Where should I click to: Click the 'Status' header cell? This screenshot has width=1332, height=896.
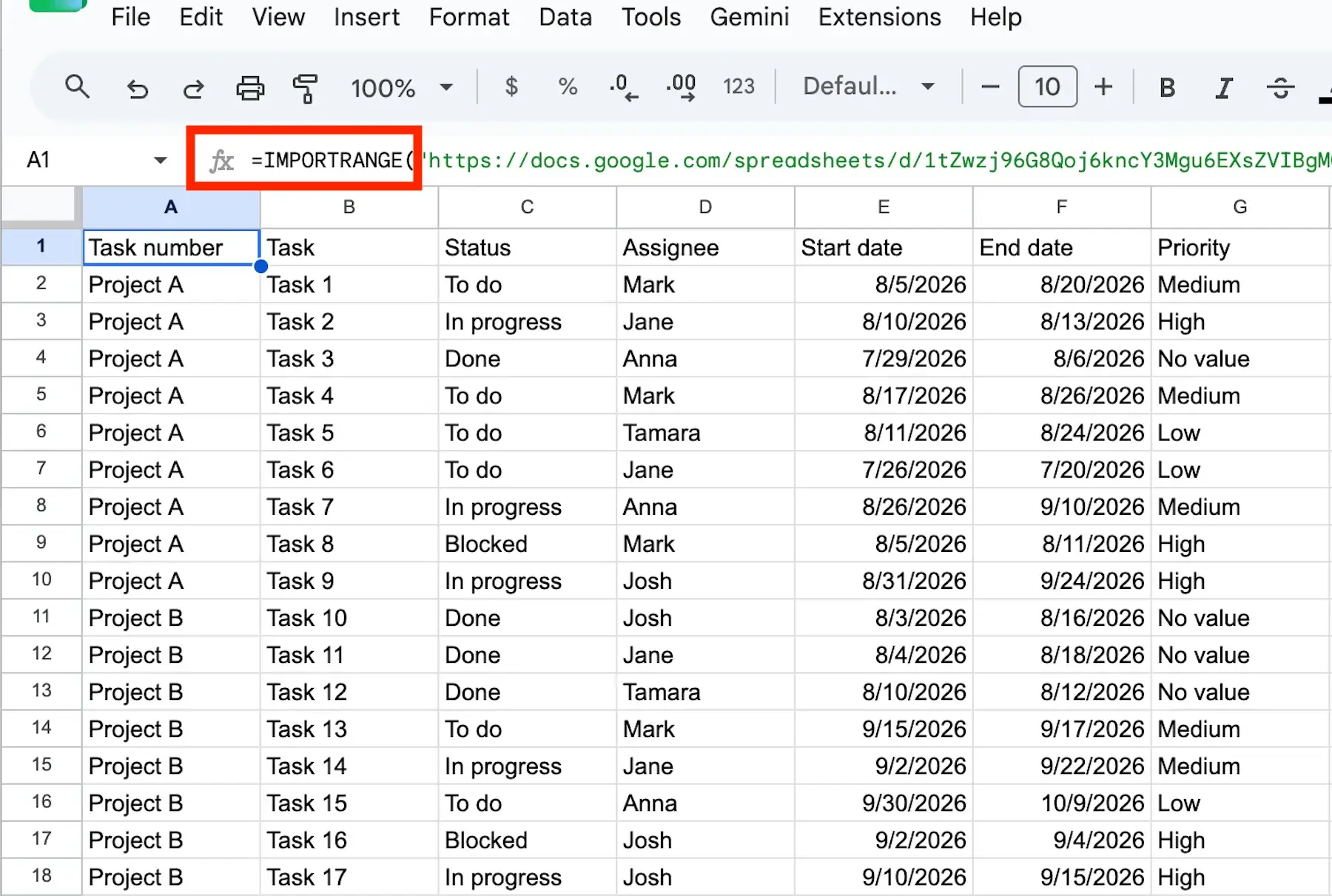point(528,247)
